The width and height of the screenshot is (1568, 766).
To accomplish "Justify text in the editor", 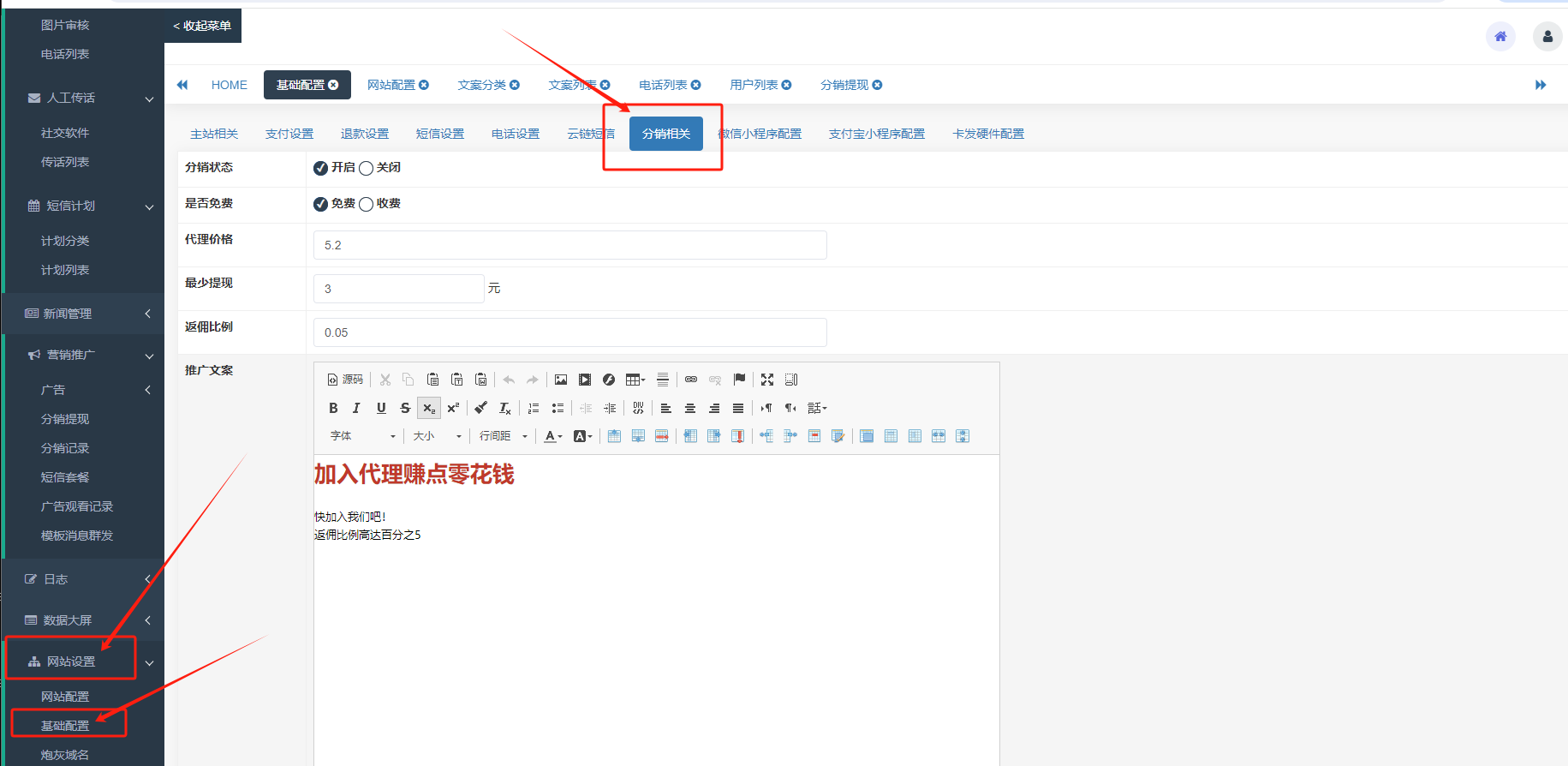I will pyautogui.click(x=738, y=408).
